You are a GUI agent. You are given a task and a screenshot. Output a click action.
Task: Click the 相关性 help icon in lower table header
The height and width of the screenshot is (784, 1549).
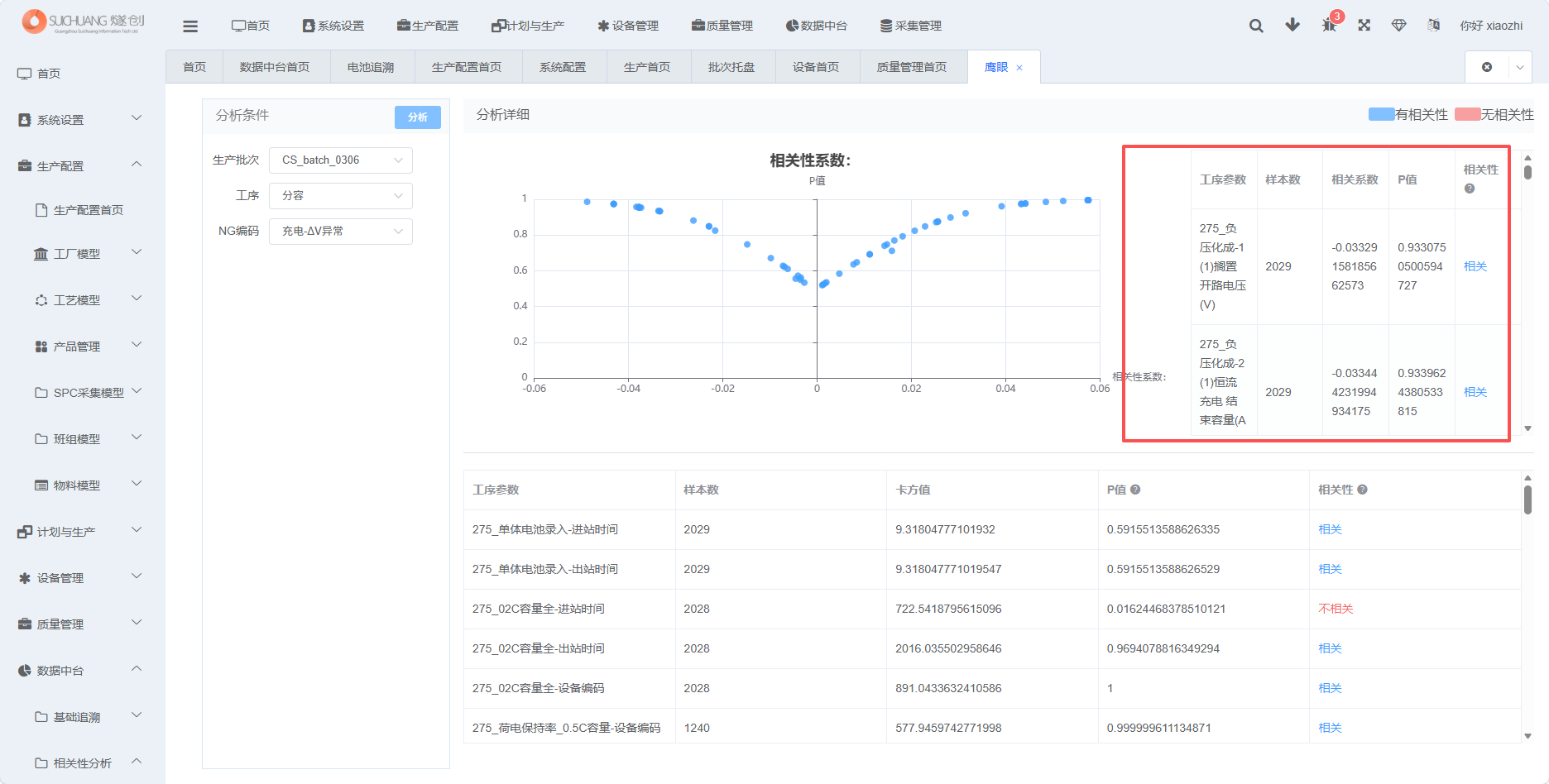1362,490
